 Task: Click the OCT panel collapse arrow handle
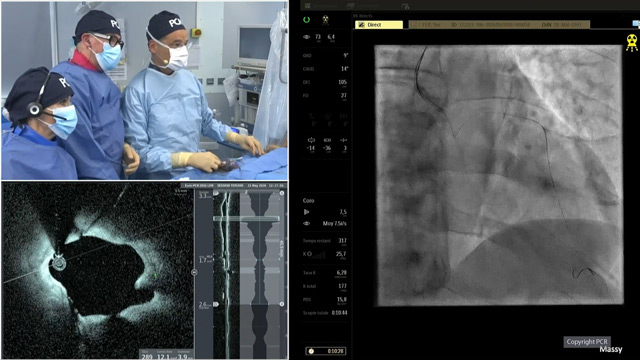194,272
